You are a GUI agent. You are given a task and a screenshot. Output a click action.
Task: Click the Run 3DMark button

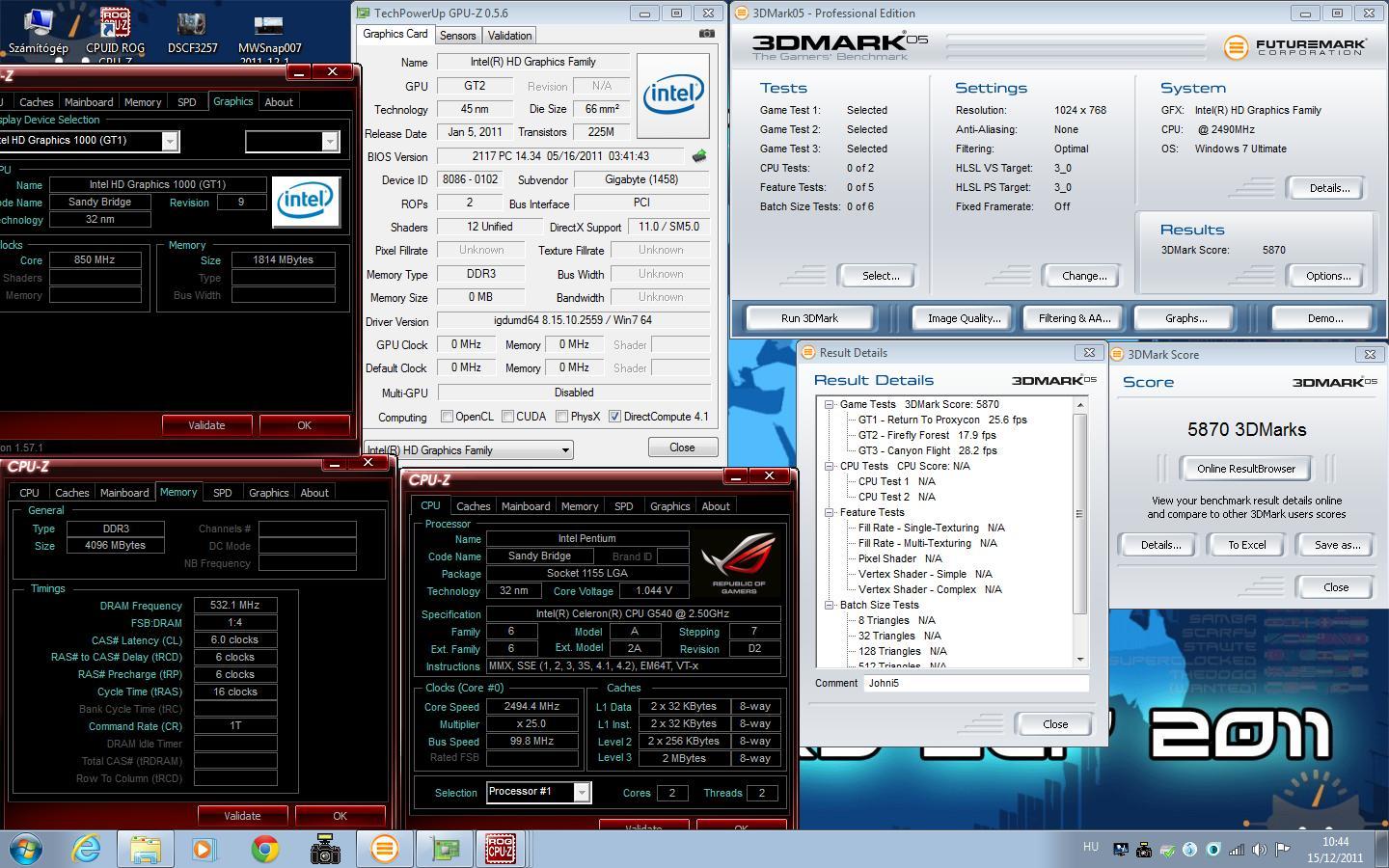pyautogui.click(x=809, y=318)
